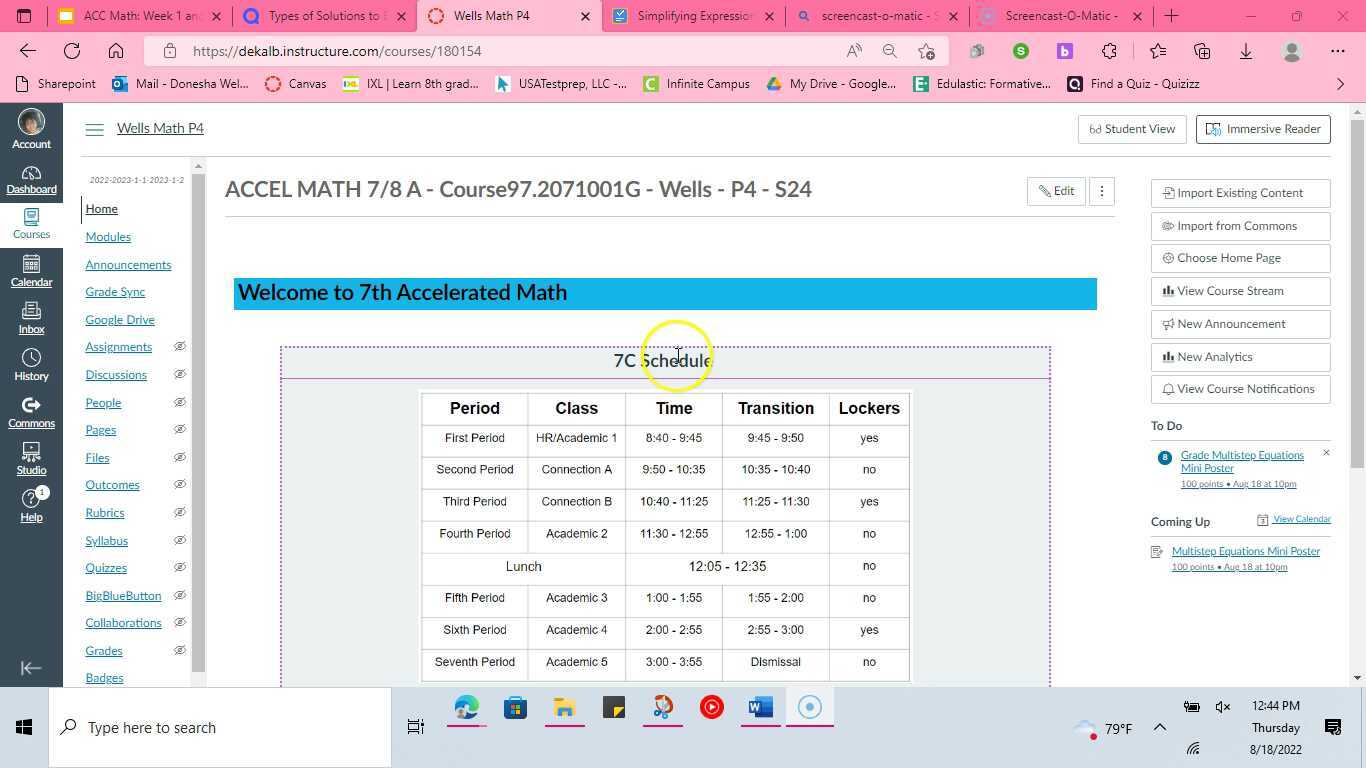Collapse the global navigation sidebar
Viewport: 1366px width, 768px height.
pyautogui.click(x=31, y=668)
